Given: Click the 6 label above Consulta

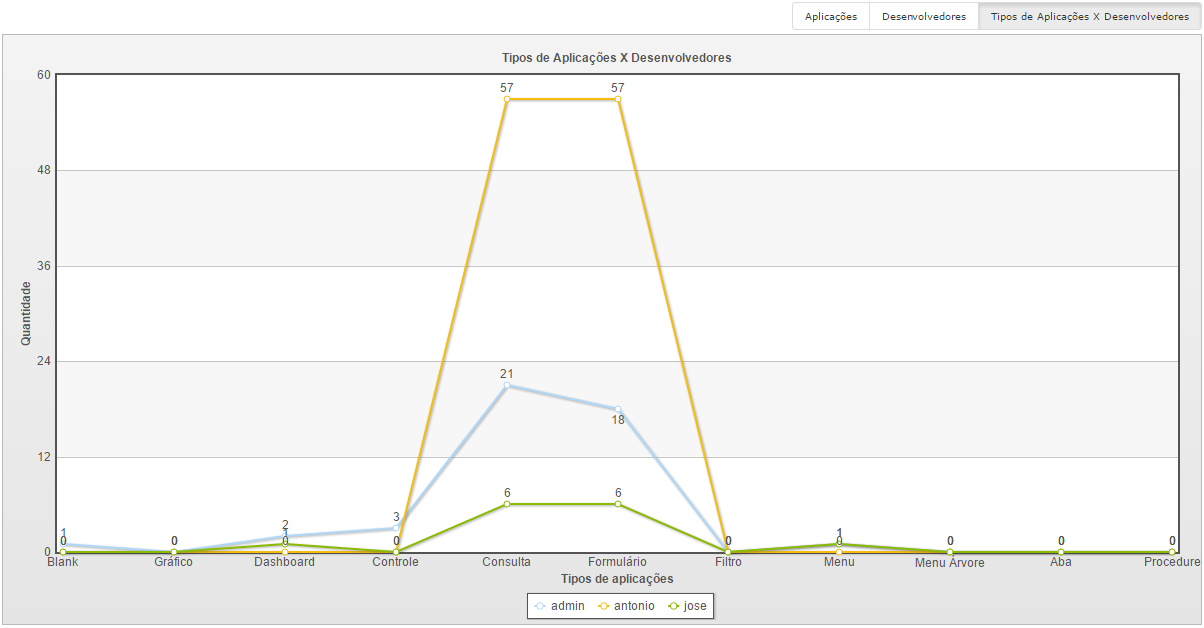Looking at the screenshot, I should [507, 493].
